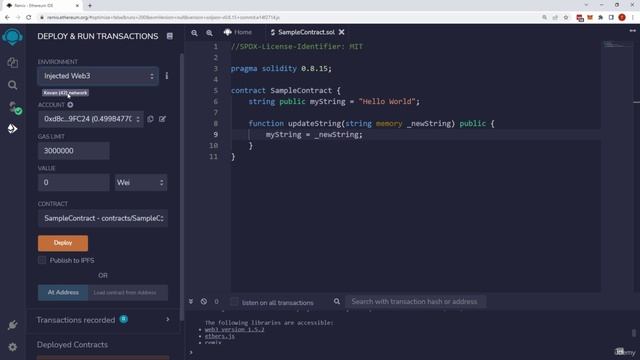Zoom out the editor font
Screen dimensions: 640x360
click(194, 33)
